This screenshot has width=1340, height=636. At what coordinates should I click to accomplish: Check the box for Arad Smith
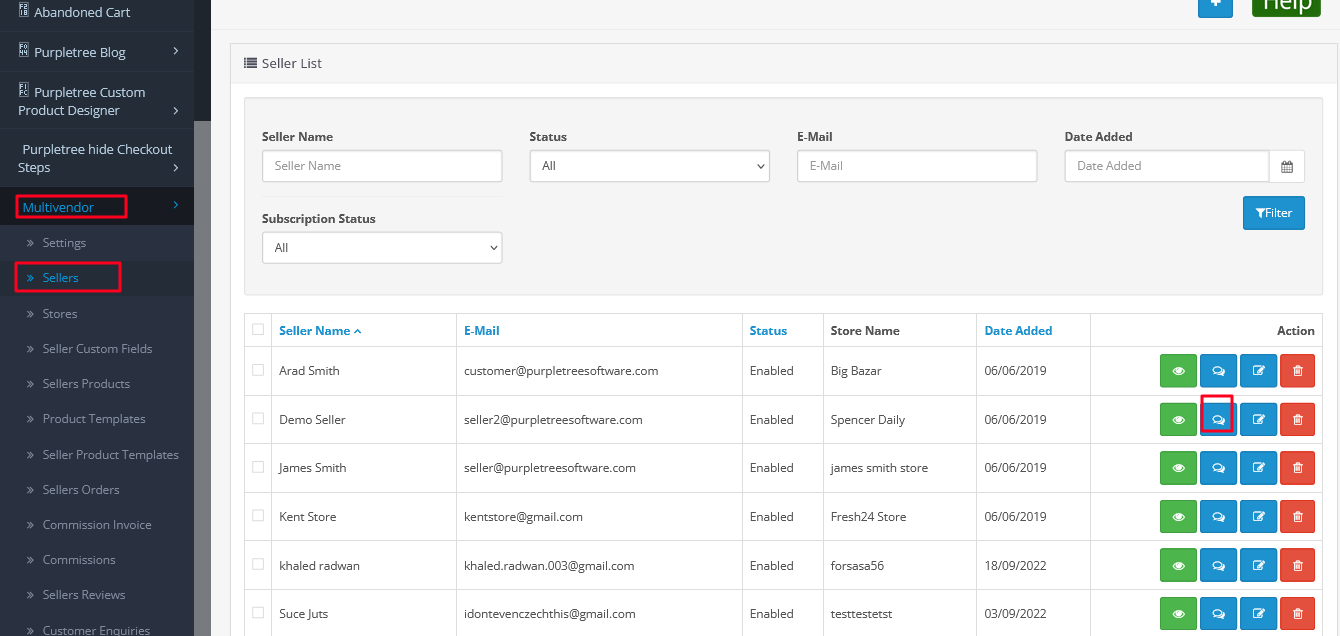(x=259, y=370)
